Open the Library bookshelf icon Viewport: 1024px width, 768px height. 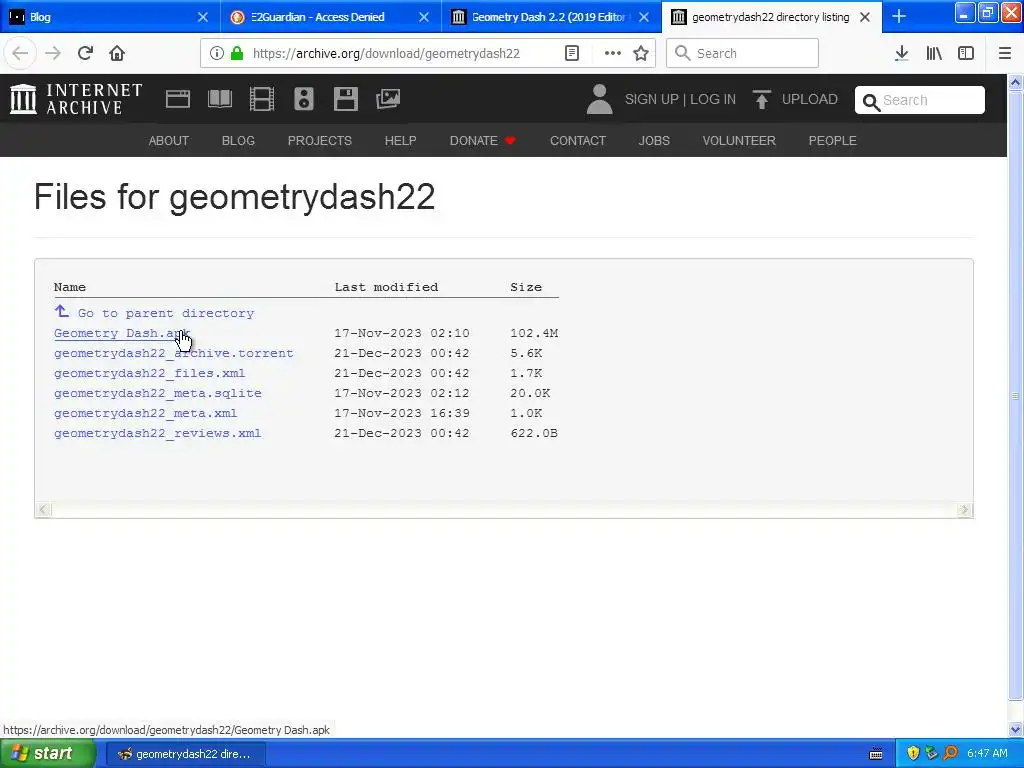pyautogui.click(x=934, y=54)
